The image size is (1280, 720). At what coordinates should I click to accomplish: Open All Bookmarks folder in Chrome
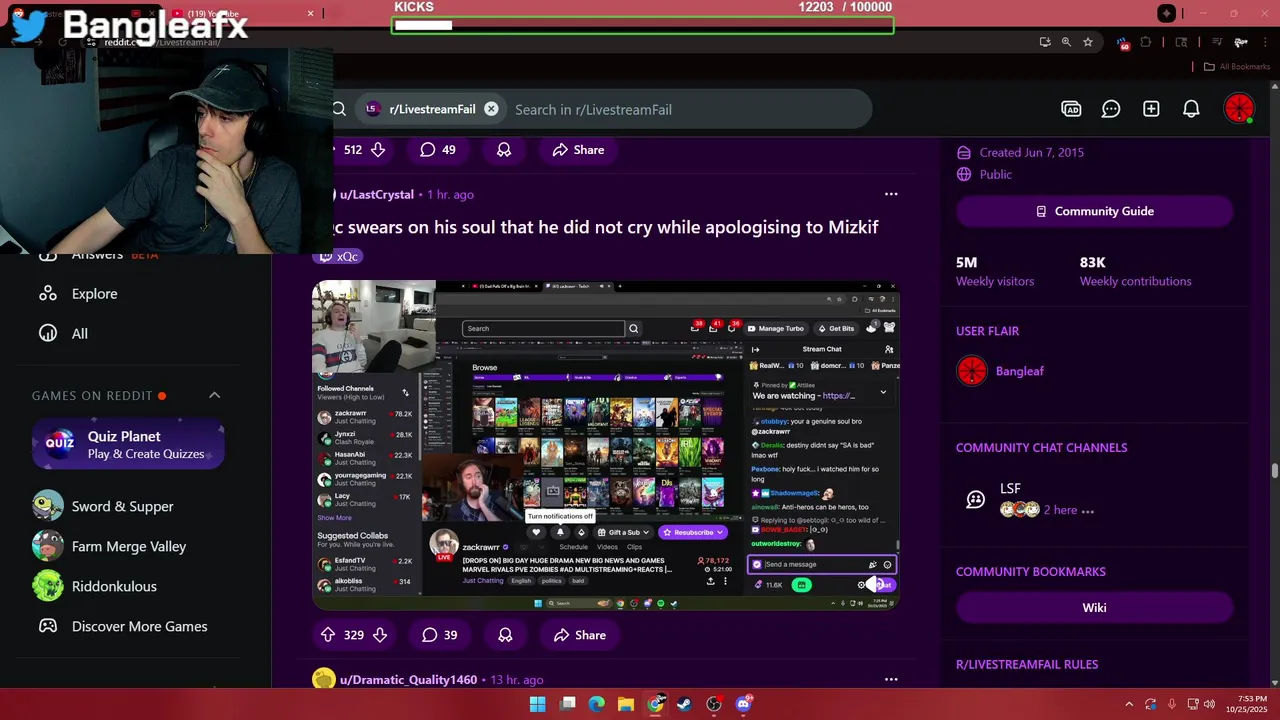coord(1236,66)
